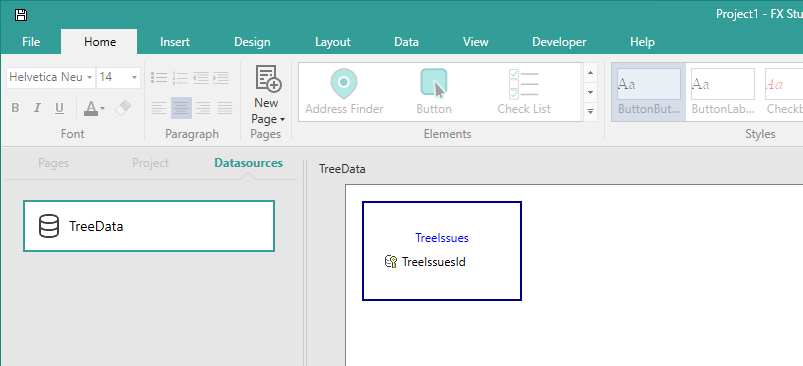The height and width of the screenshot is (366, 803).
Task: Select the Datasources panel tab
Action: pos(248,163)
